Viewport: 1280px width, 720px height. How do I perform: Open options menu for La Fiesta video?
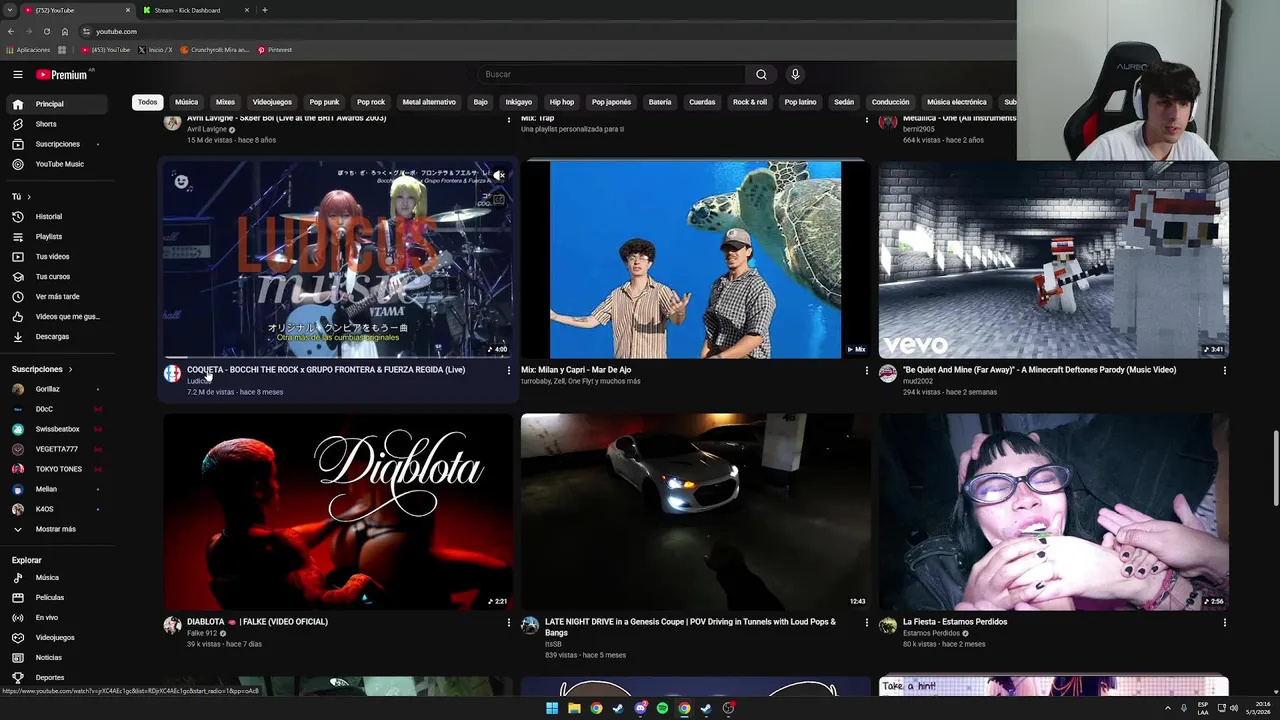[x=1224, y=622]
